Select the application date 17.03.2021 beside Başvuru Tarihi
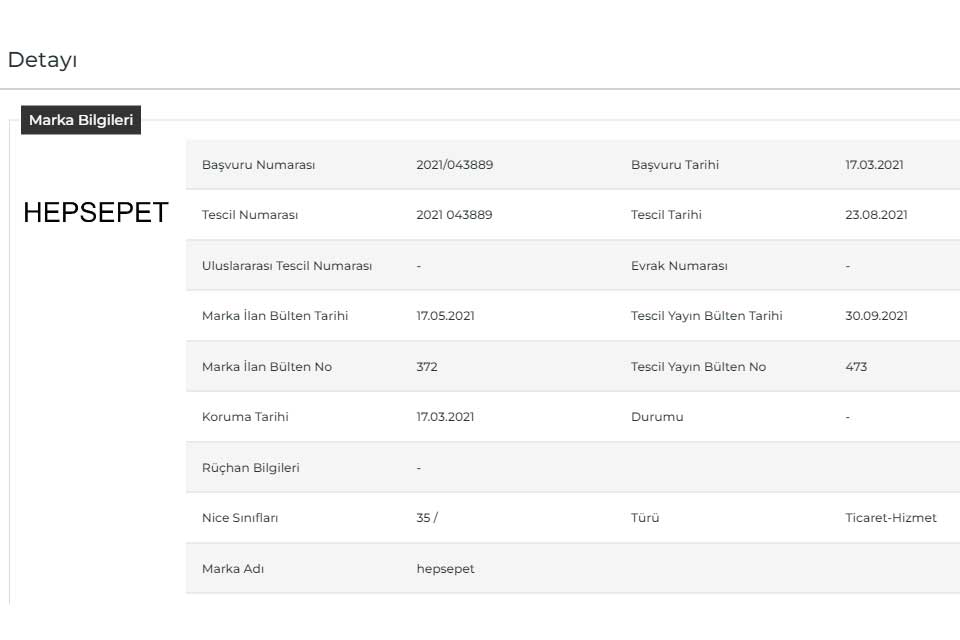 click(x=874, y=165)
